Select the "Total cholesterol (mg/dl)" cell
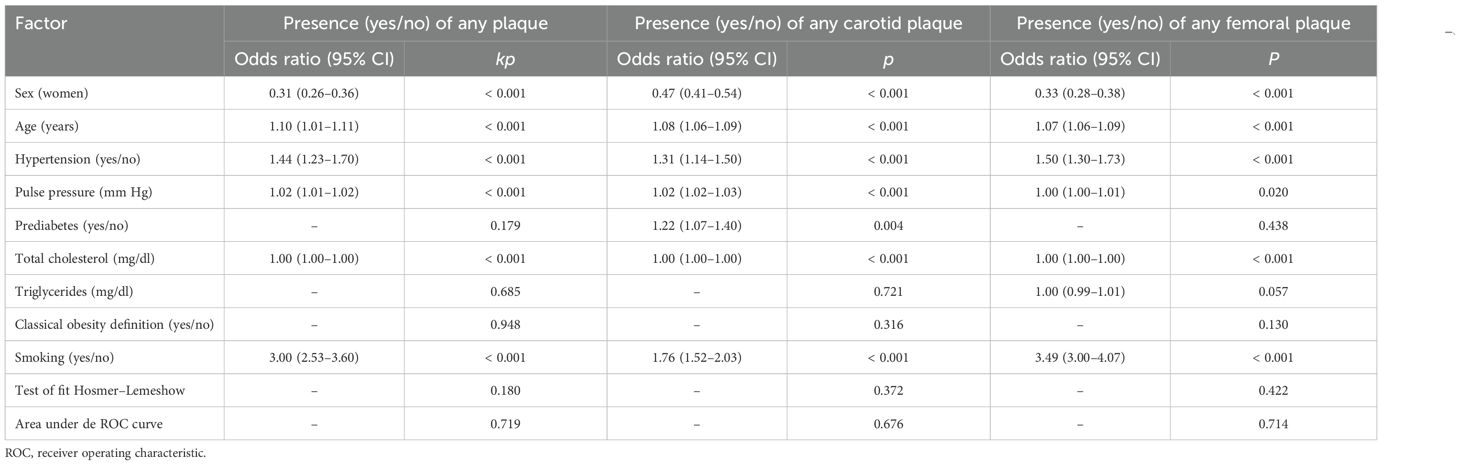 (x=83, y=258)
